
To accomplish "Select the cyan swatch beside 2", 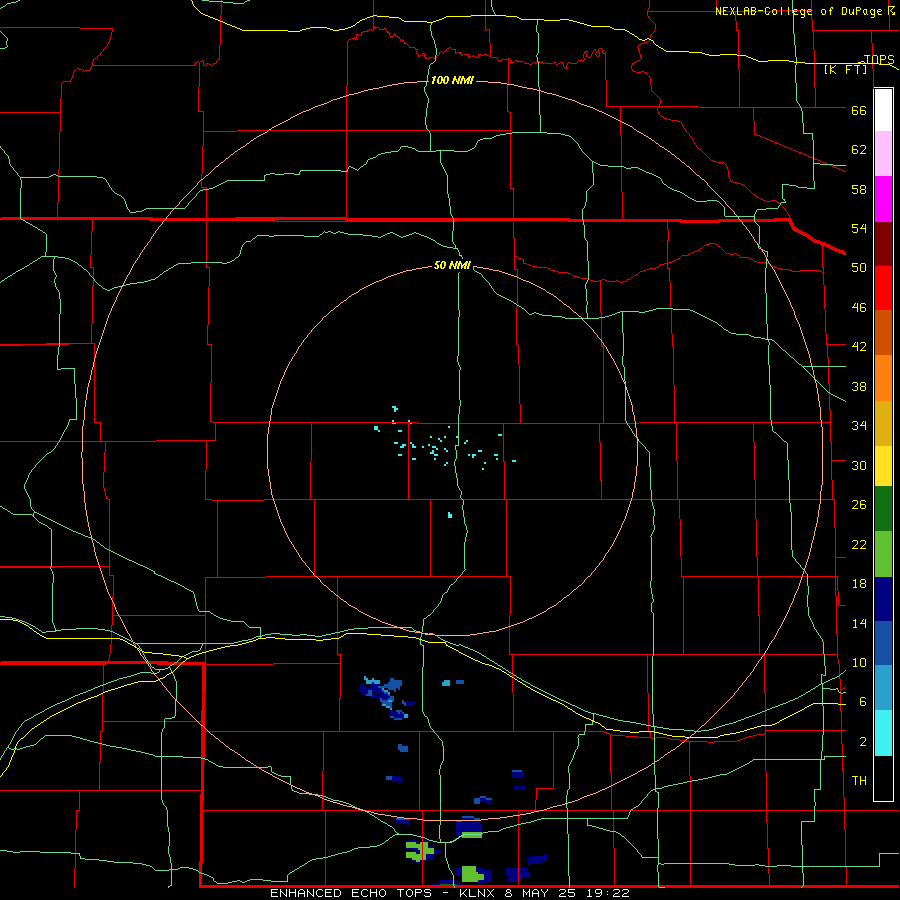I will tap(883, 733).
